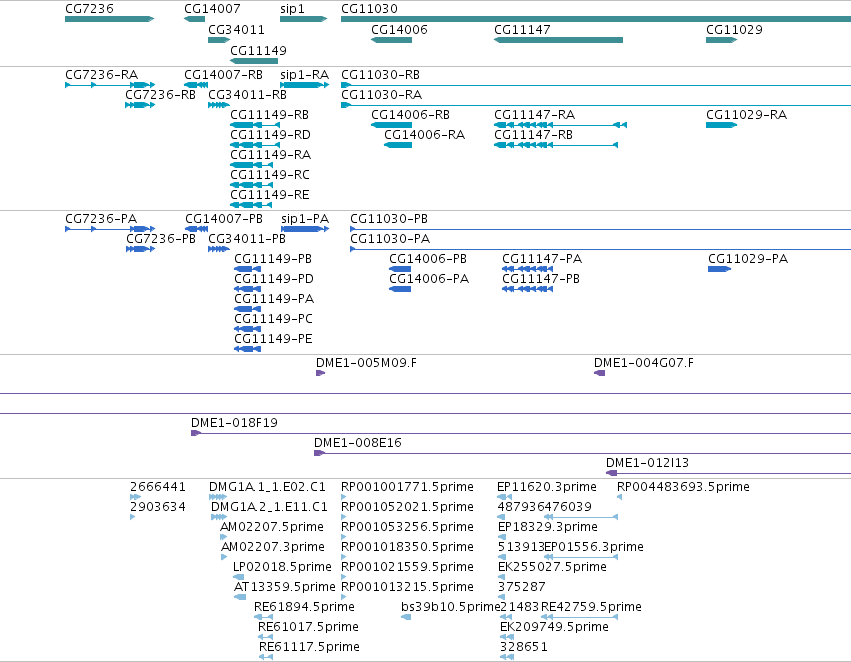Click the RE61894.5prime EST label
Screen dimensions: 851x662
(304, 607)
